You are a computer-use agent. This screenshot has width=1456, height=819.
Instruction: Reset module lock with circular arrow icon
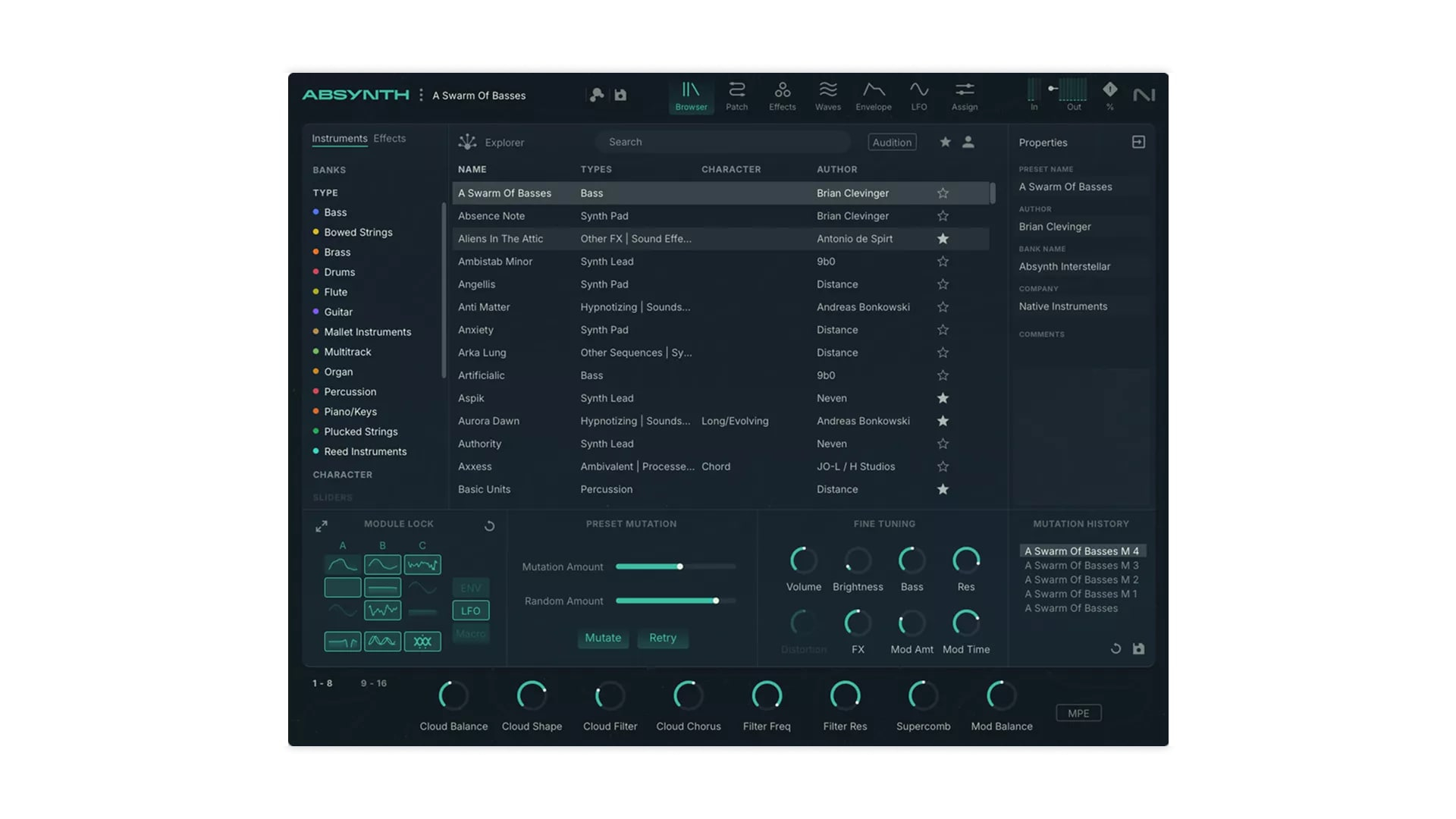[489, 526]
